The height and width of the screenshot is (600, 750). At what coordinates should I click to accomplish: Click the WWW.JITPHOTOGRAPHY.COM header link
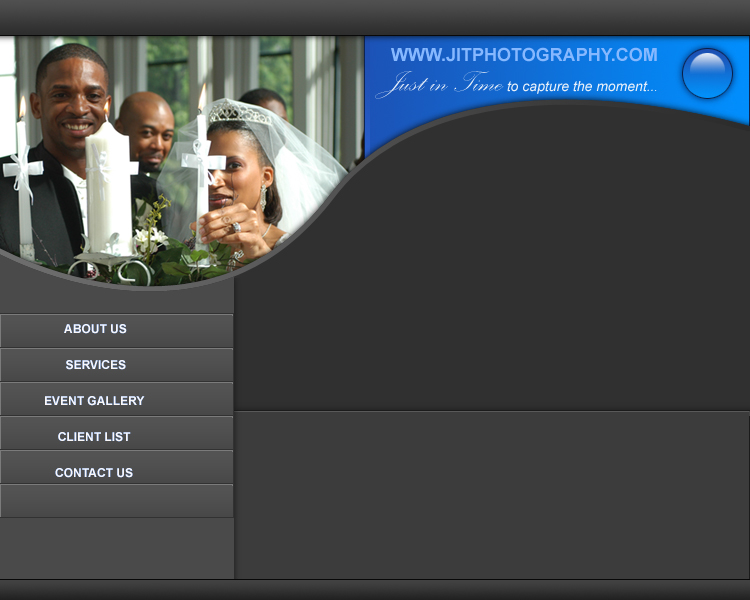524,55
